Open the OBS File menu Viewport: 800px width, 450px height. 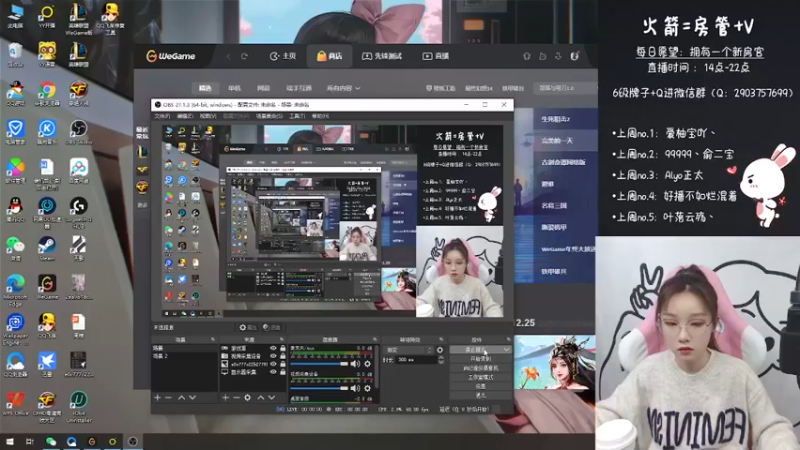click(x=162, y=116)
